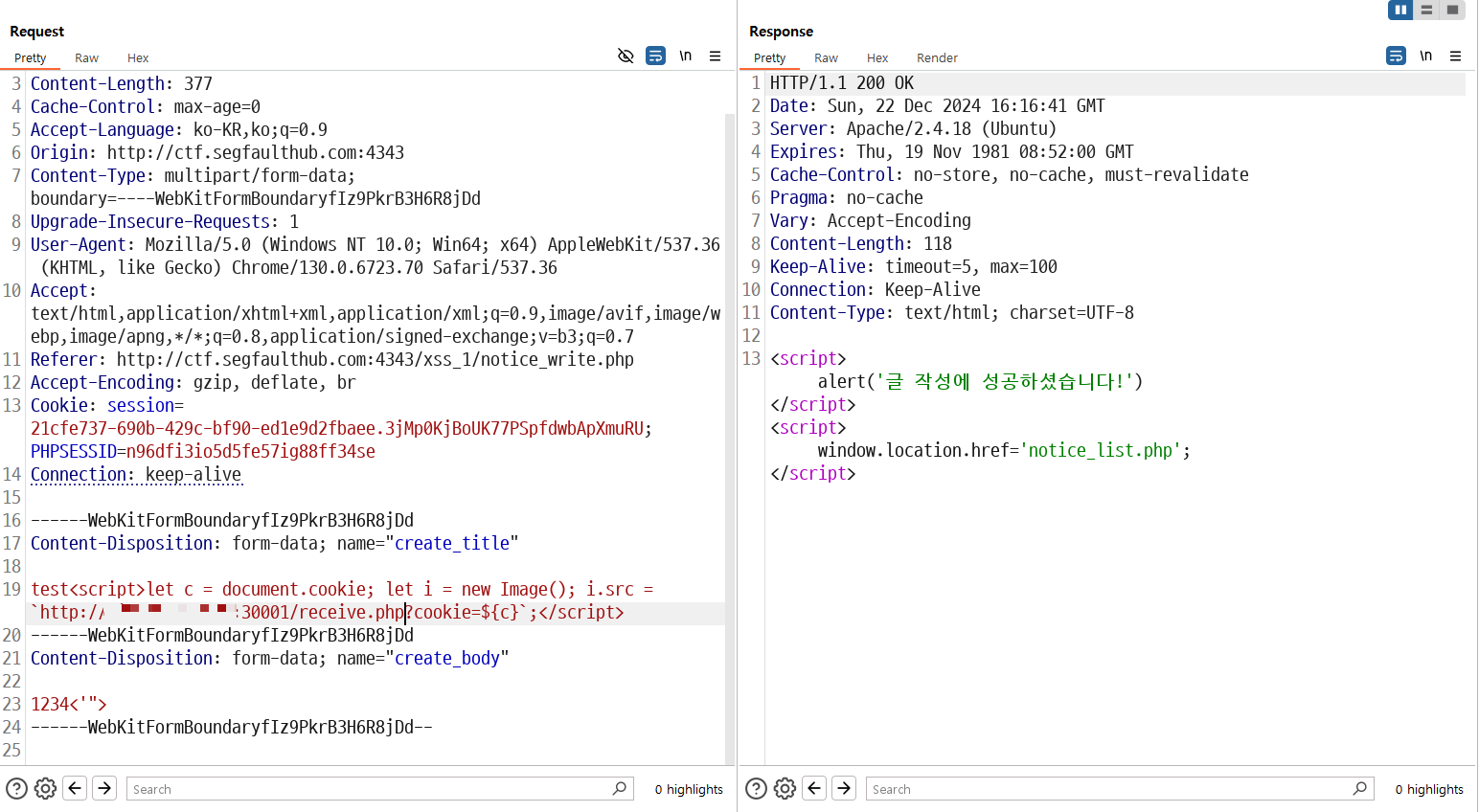The width and height of the screenshot is (1479, 812).
Task: Click Request '0 highlights' label
Action: tap(689, 789)
